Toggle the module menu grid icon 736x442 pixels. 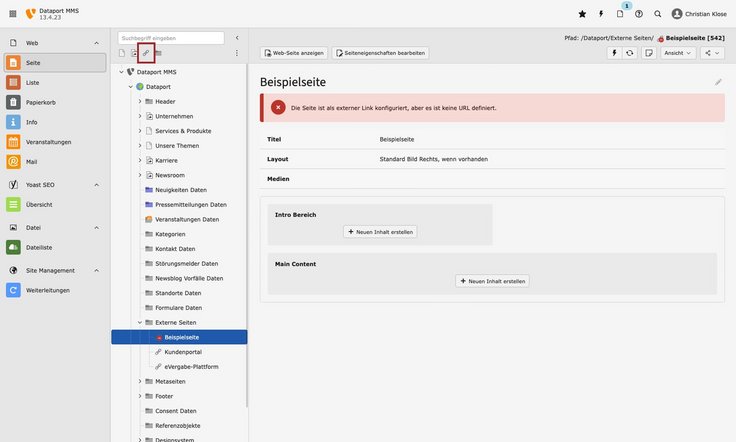pos(13,14)
